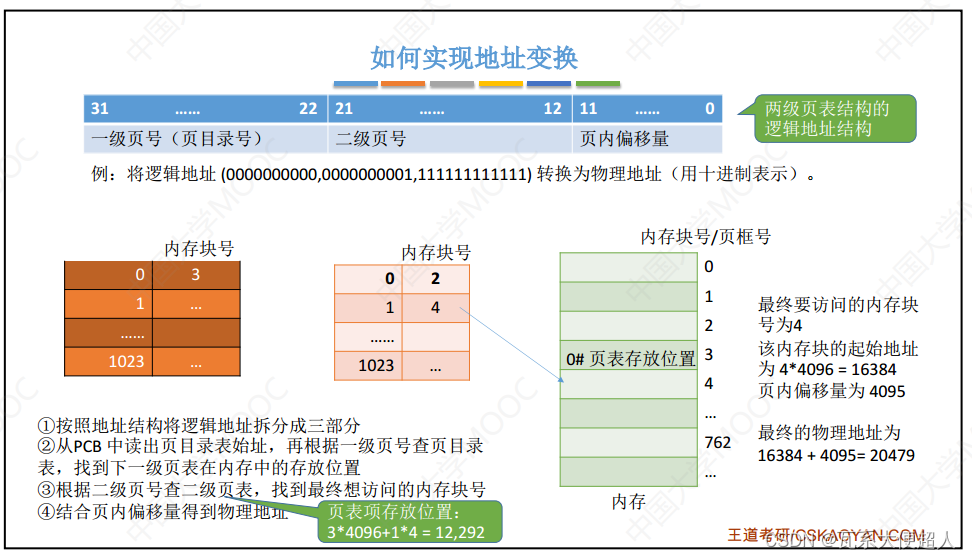Image resolution: width=972 pixels, height=560 pixels.
Task: Click the example line starting with 例：将逻辑地址
Action: pos(453,174)
